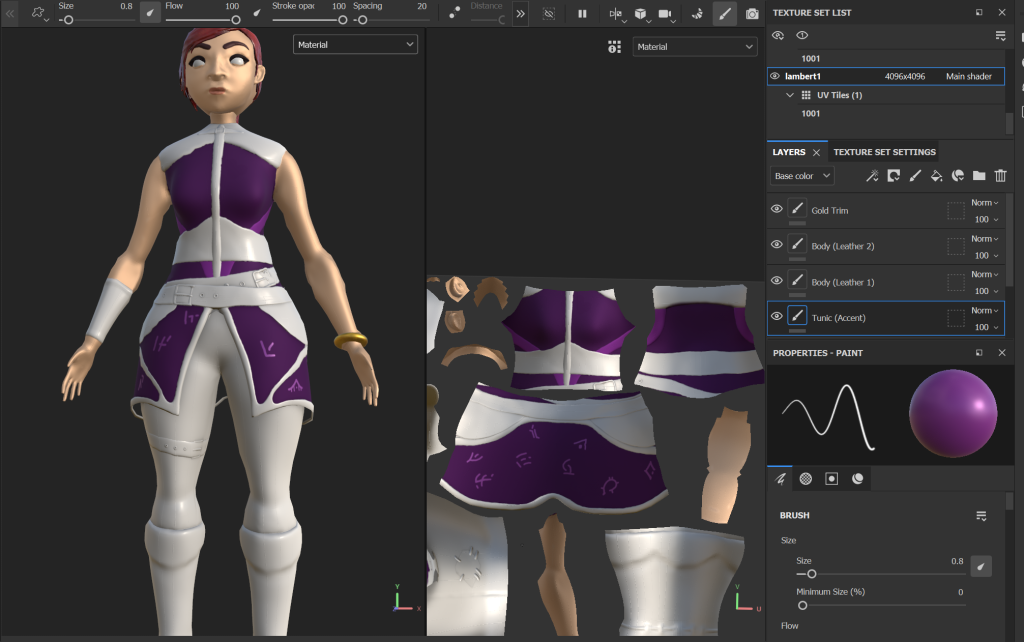Click the add paint layer brush icon
1024x642 pixels.
(x=914, y=176)
